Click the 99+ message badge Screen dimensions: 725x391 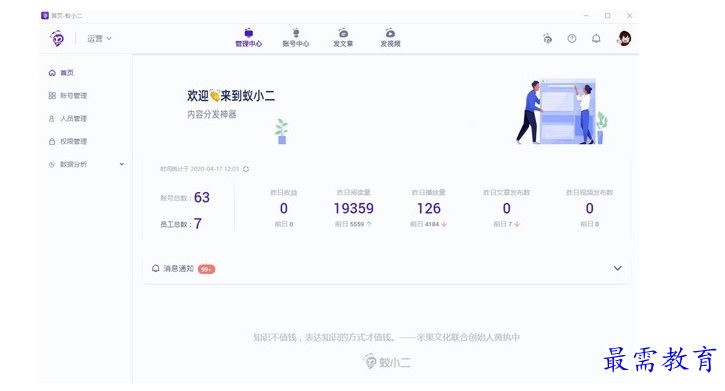(x=206, y=269)
